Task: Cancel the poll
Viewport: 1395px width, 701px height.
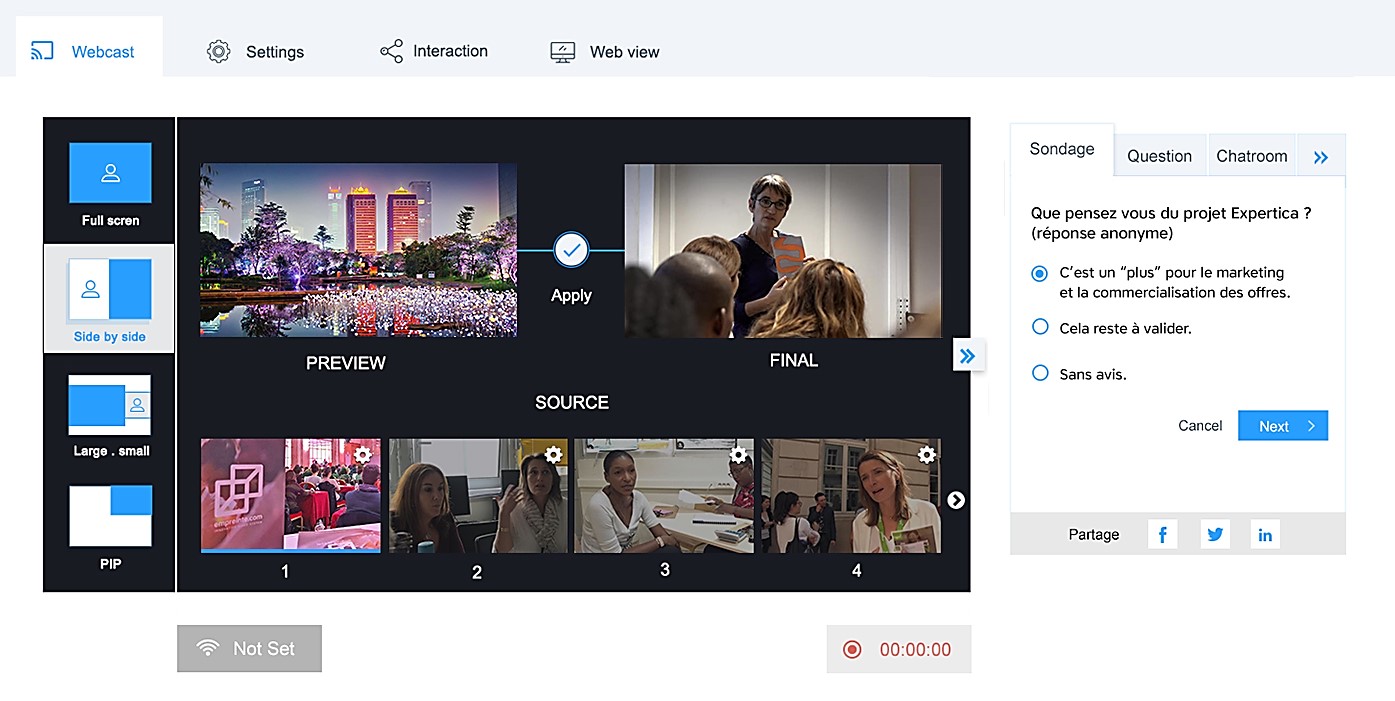Action: 1200,425
